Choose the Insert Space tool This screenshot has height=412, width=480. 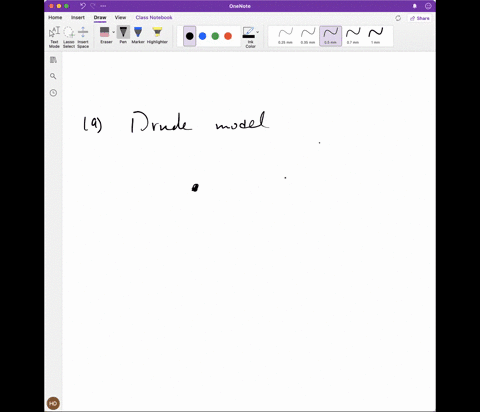point(83,37)
